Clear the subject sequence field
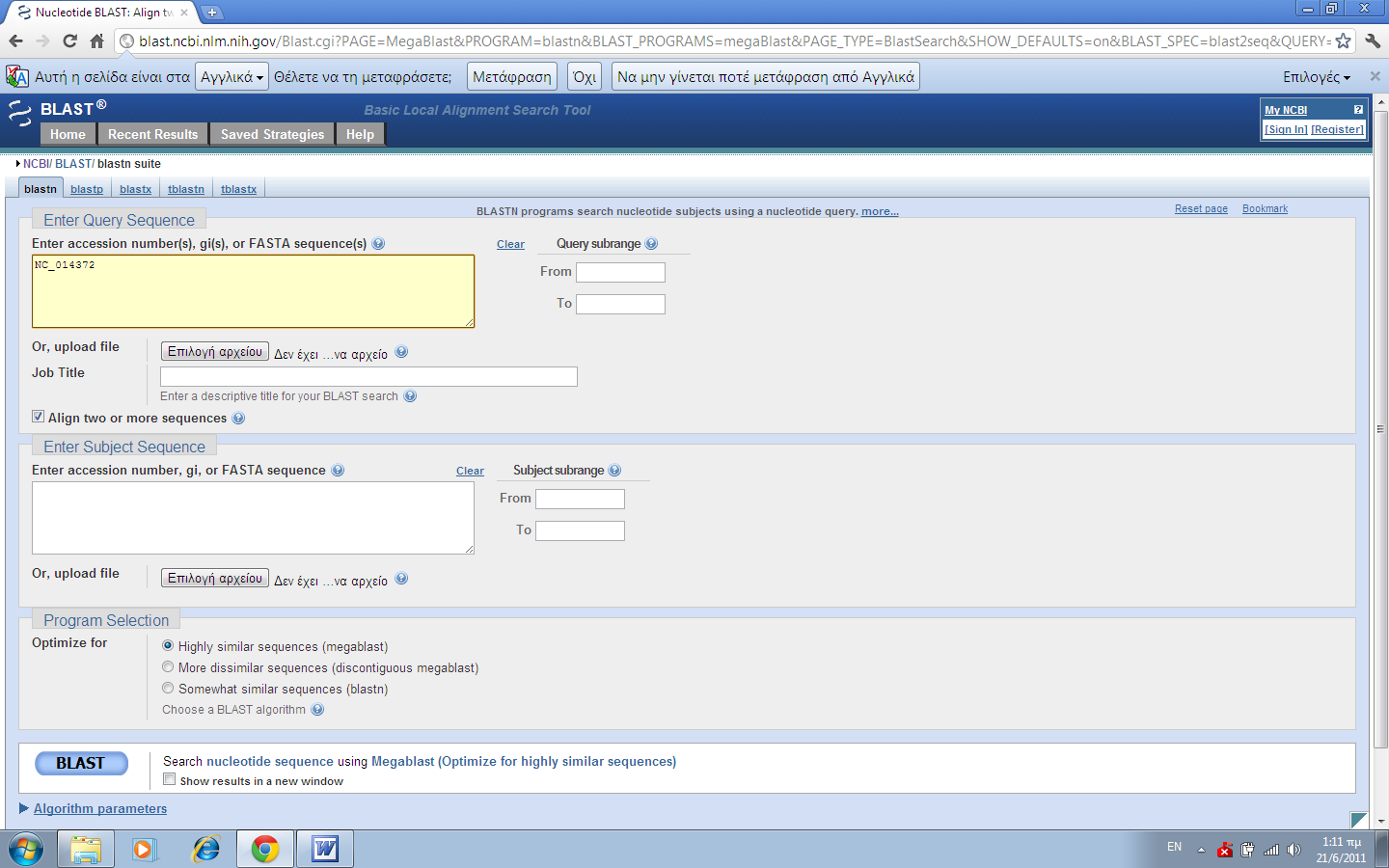 pos(470,472)
